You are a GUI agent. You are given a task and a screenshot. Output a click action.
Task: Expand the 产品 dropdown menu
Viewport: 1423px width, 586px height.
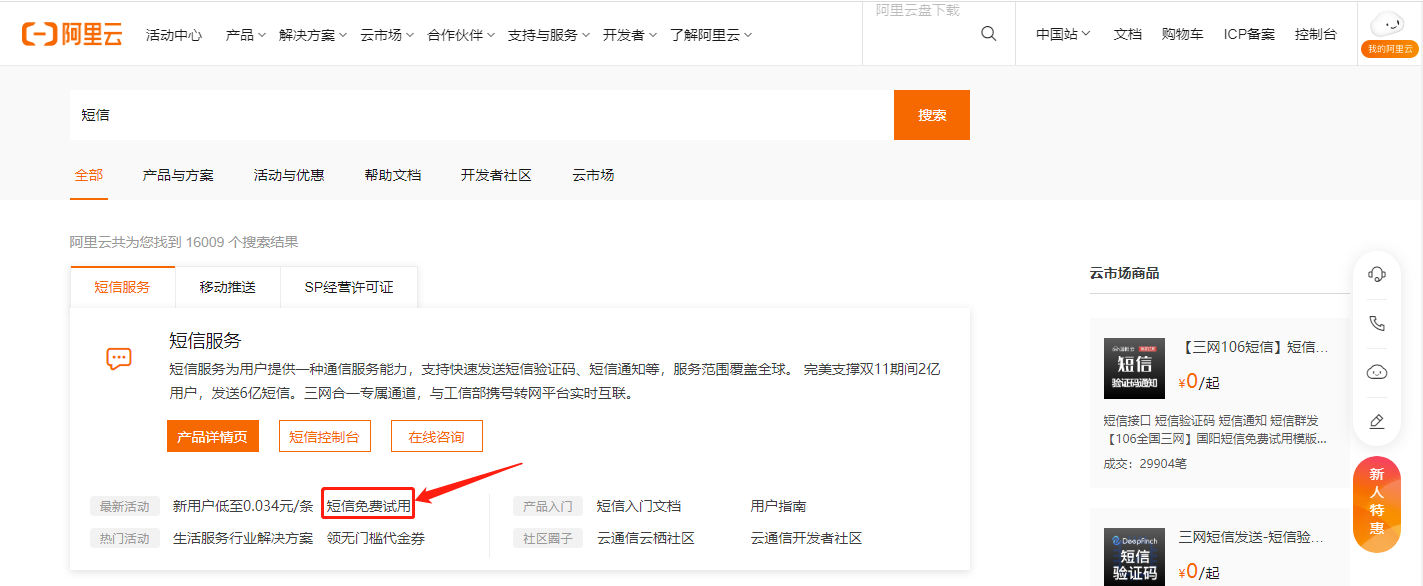pos(246,34)
